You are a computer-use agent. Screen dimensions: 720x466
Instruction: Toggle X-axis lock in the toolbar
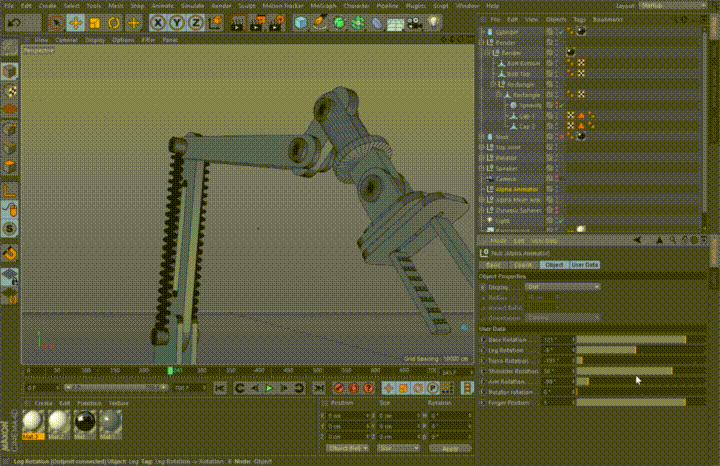point(158,22)
